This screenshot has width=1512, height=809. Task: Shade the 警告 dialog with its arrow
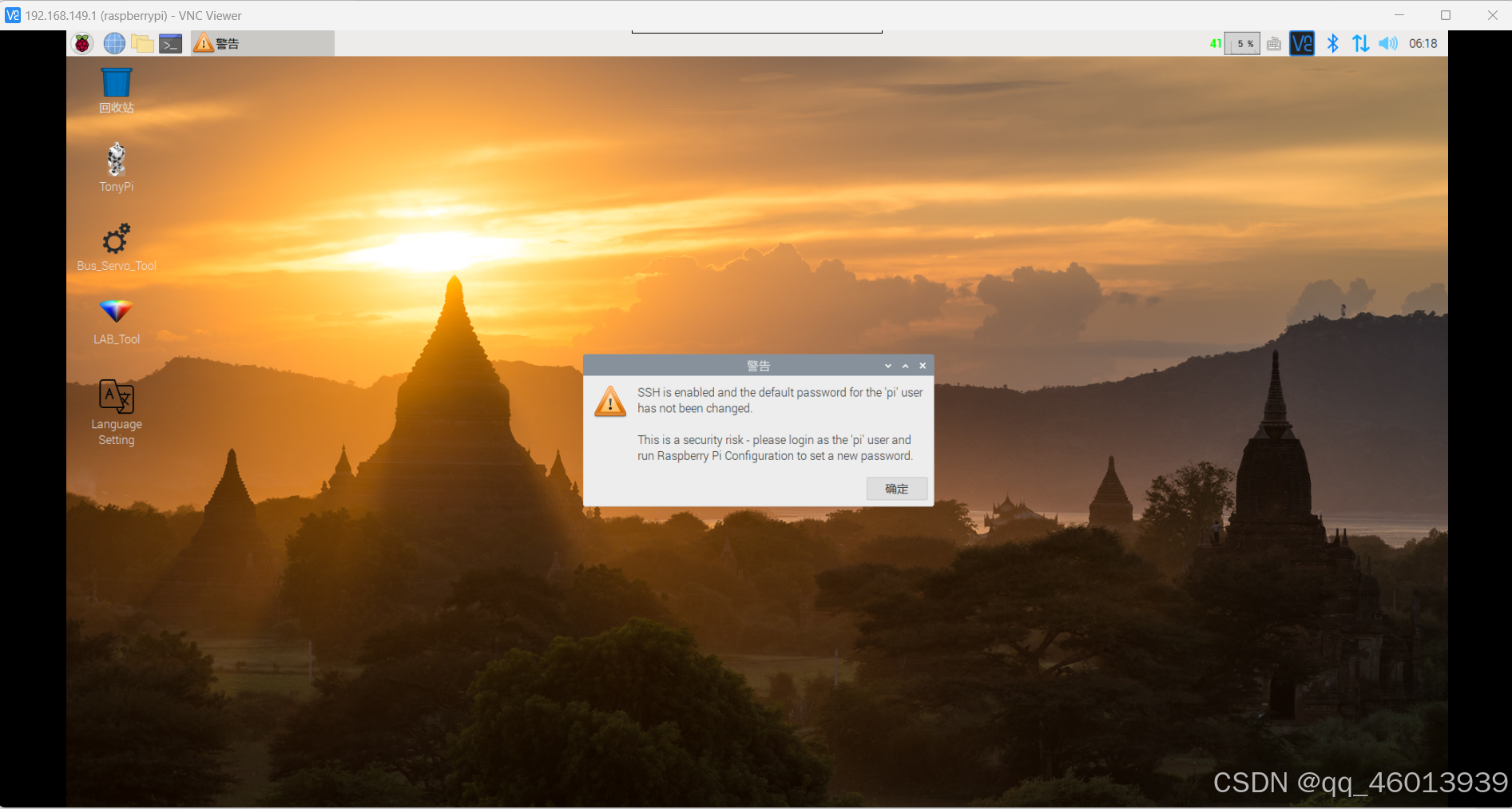tap(887, 365)
